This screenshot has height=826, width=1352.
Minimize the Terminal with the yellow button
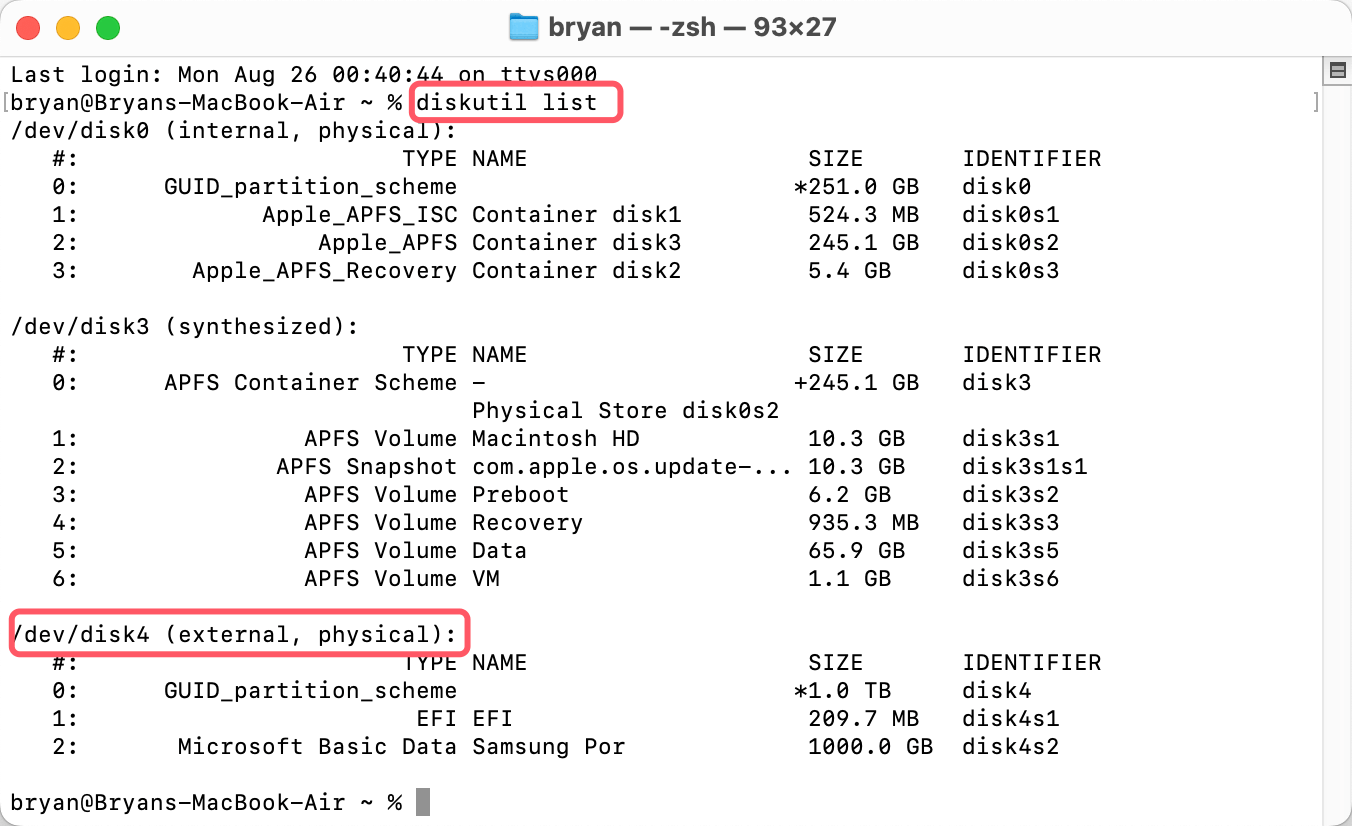(68, 28)
